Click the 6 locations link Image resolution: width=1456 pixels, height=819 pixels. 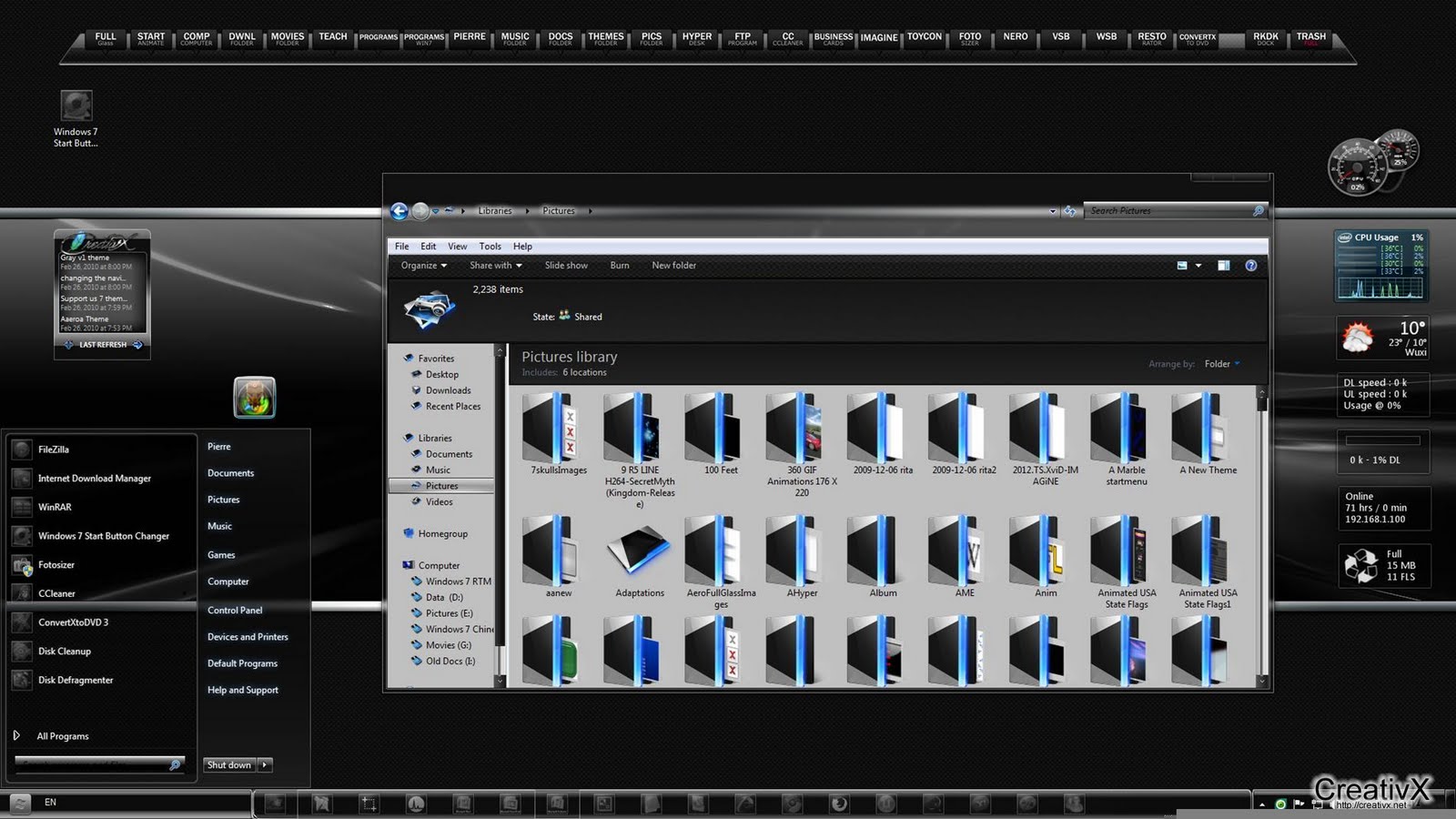pyautogui.click(x=584, y=372)
